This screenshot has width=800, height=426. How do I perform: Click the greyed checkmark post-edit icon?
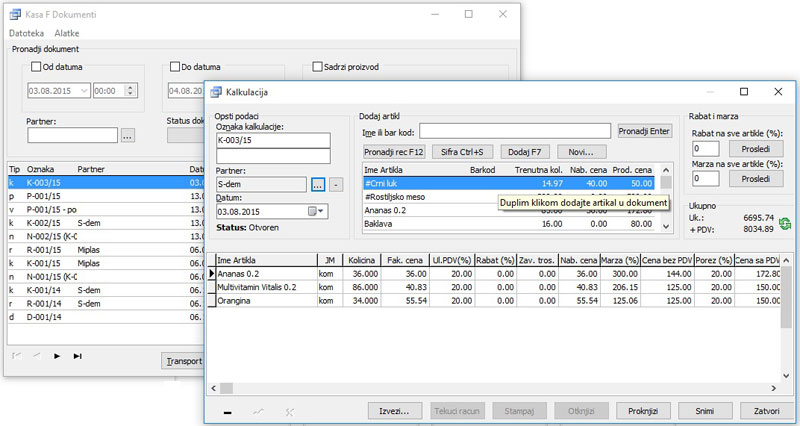259,412
